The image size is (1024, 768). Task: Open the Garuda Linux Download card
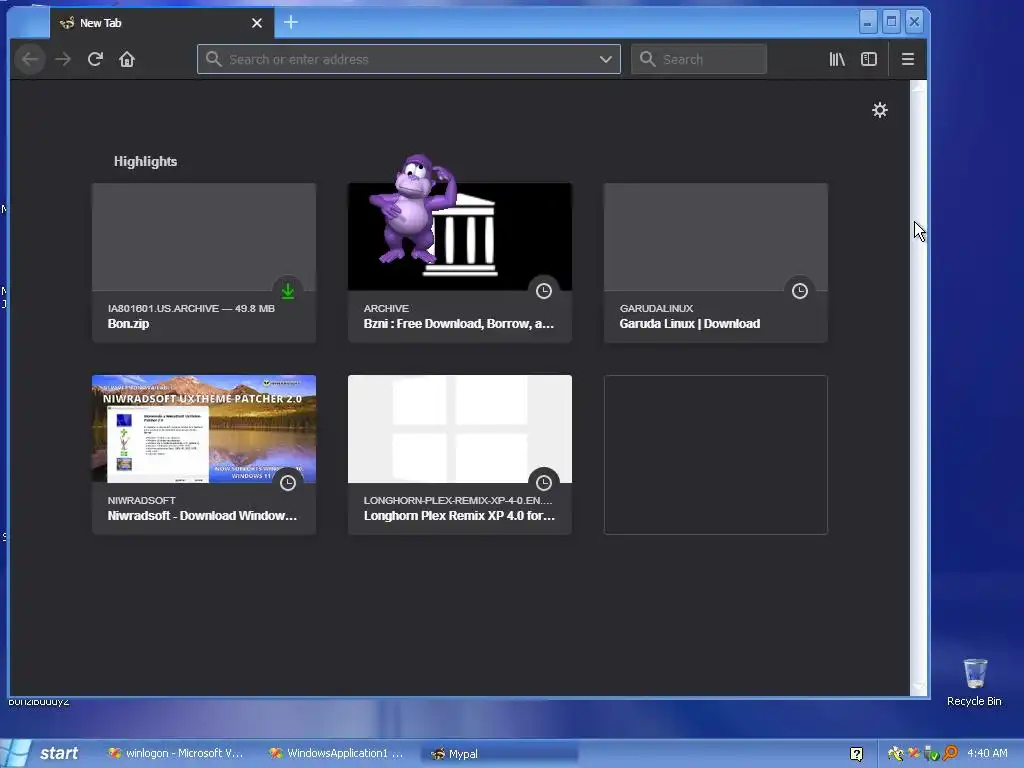pyautogui.click(x=716, y=263)
